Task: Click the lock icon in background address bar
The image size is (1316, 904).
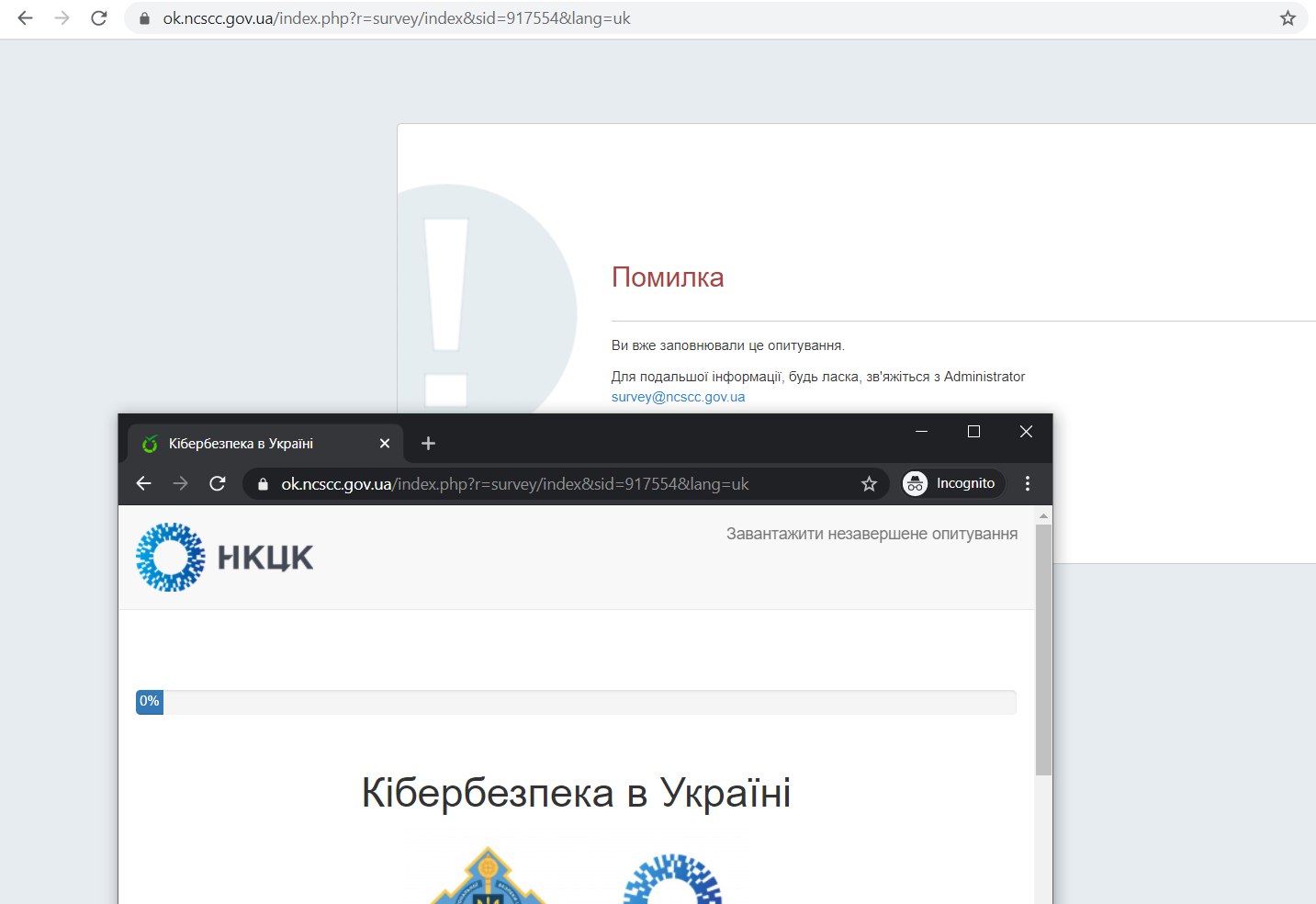Action: pyautogui.click(x=144, y=18)
